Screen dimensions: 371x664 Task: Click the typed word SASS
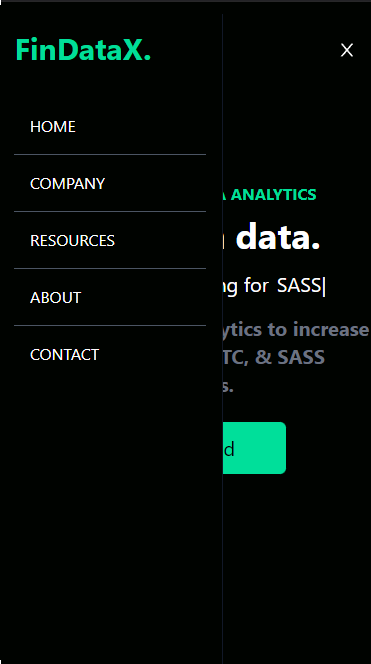[x=299, y=286]
